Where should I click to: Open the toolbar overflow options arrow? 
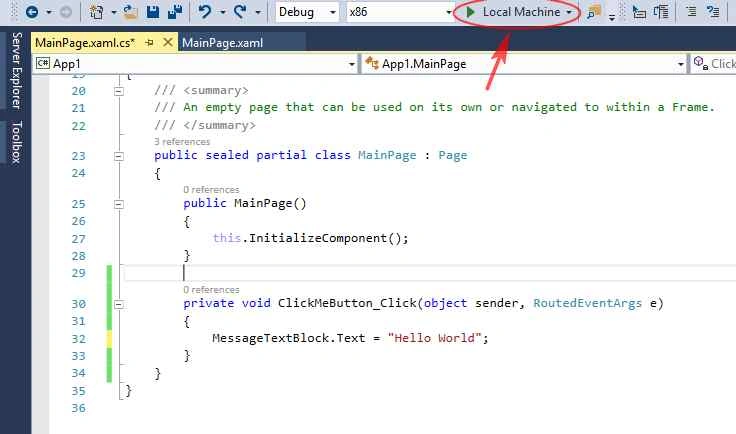point(612,17)
